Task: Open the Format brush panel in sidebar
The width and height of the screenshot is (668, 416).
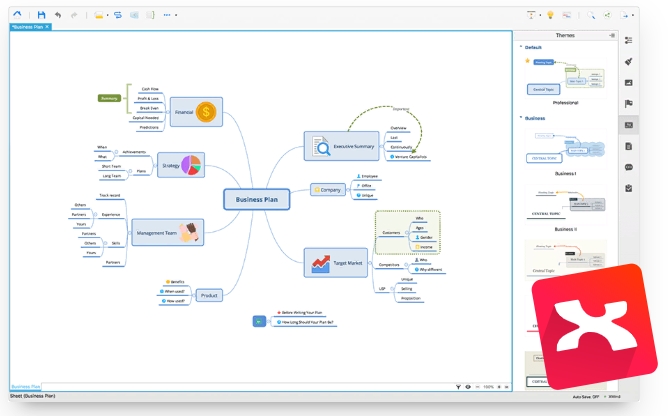Action: coord(628,62)
